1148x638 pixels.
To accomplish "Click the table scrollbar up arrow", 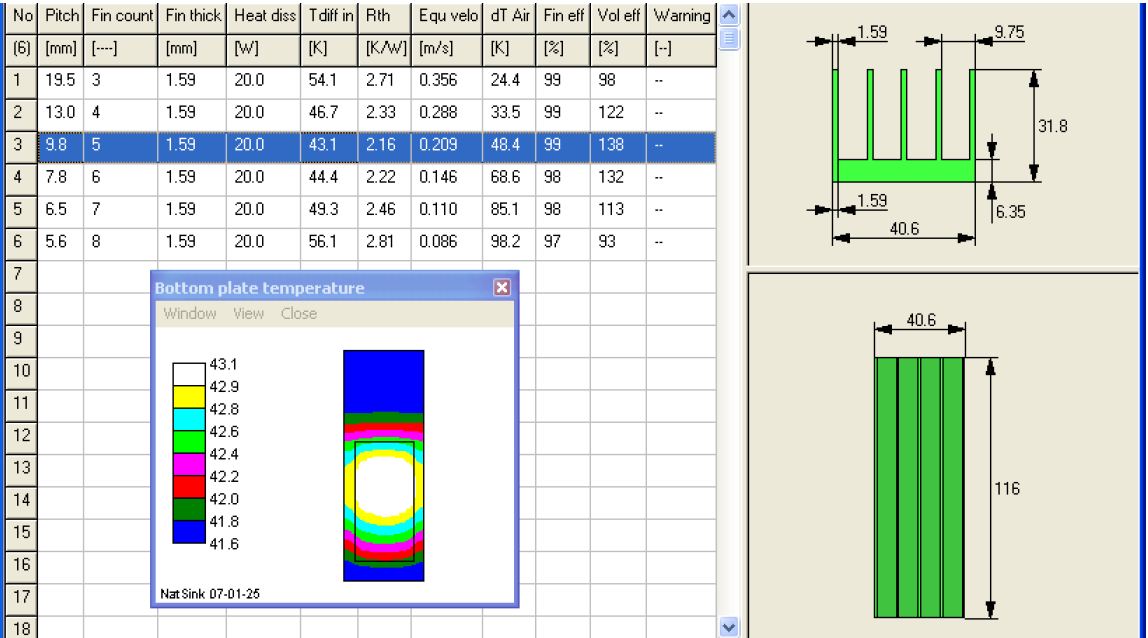I will tap(728, 15).
